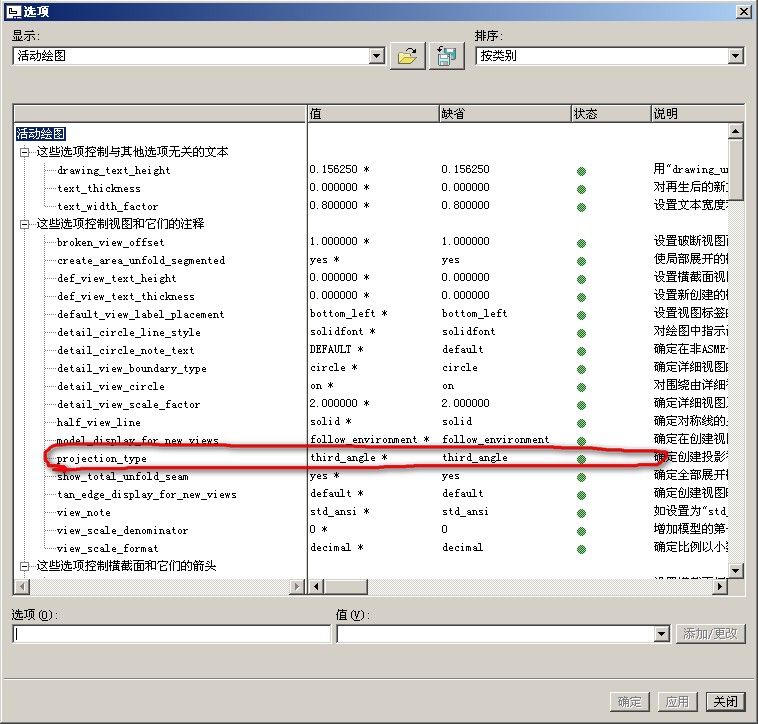
Task: Collapse the 这些选项控制横截面和它们的箭头 group
Action: tap(24, 566)
